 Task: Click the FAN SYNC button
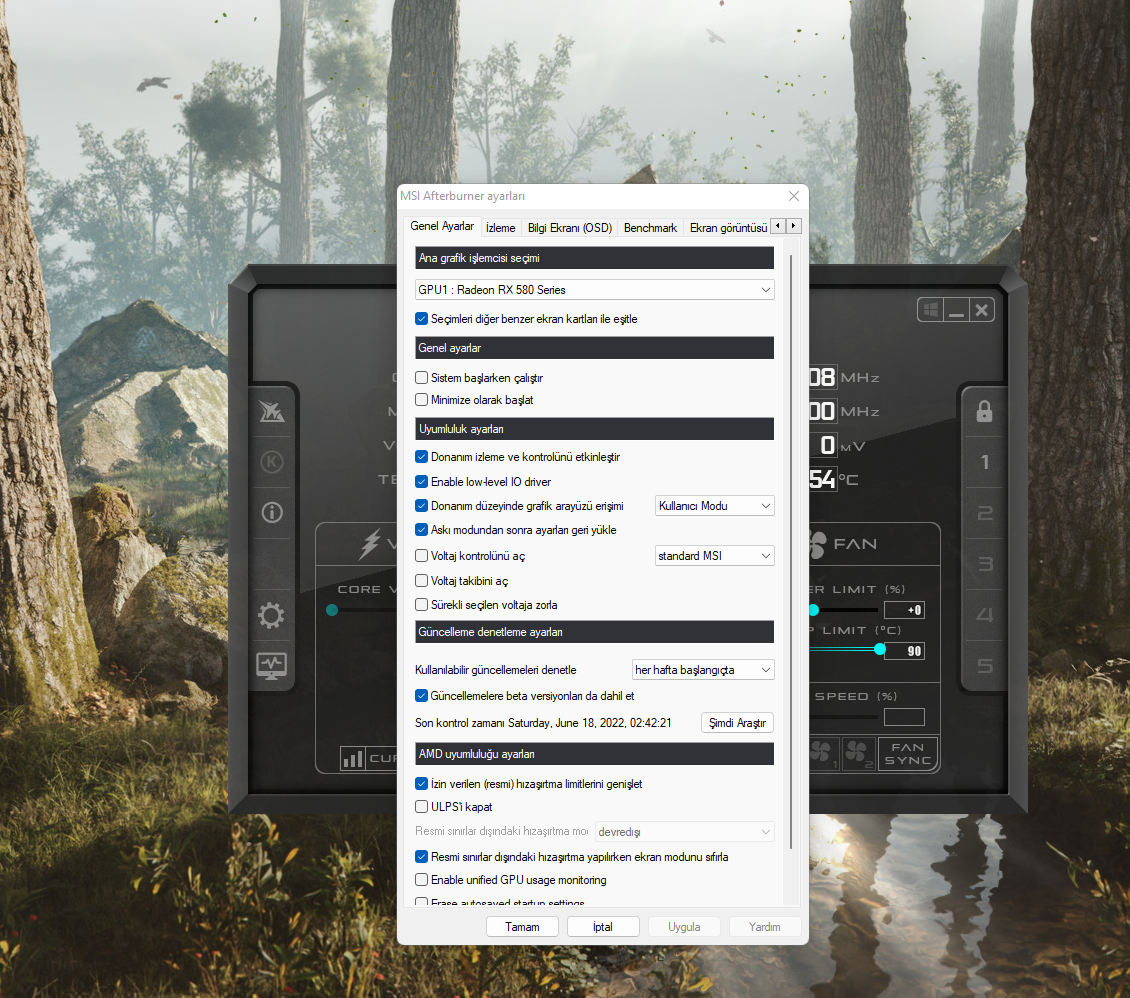pyautogui.click(x=907, y=754)
